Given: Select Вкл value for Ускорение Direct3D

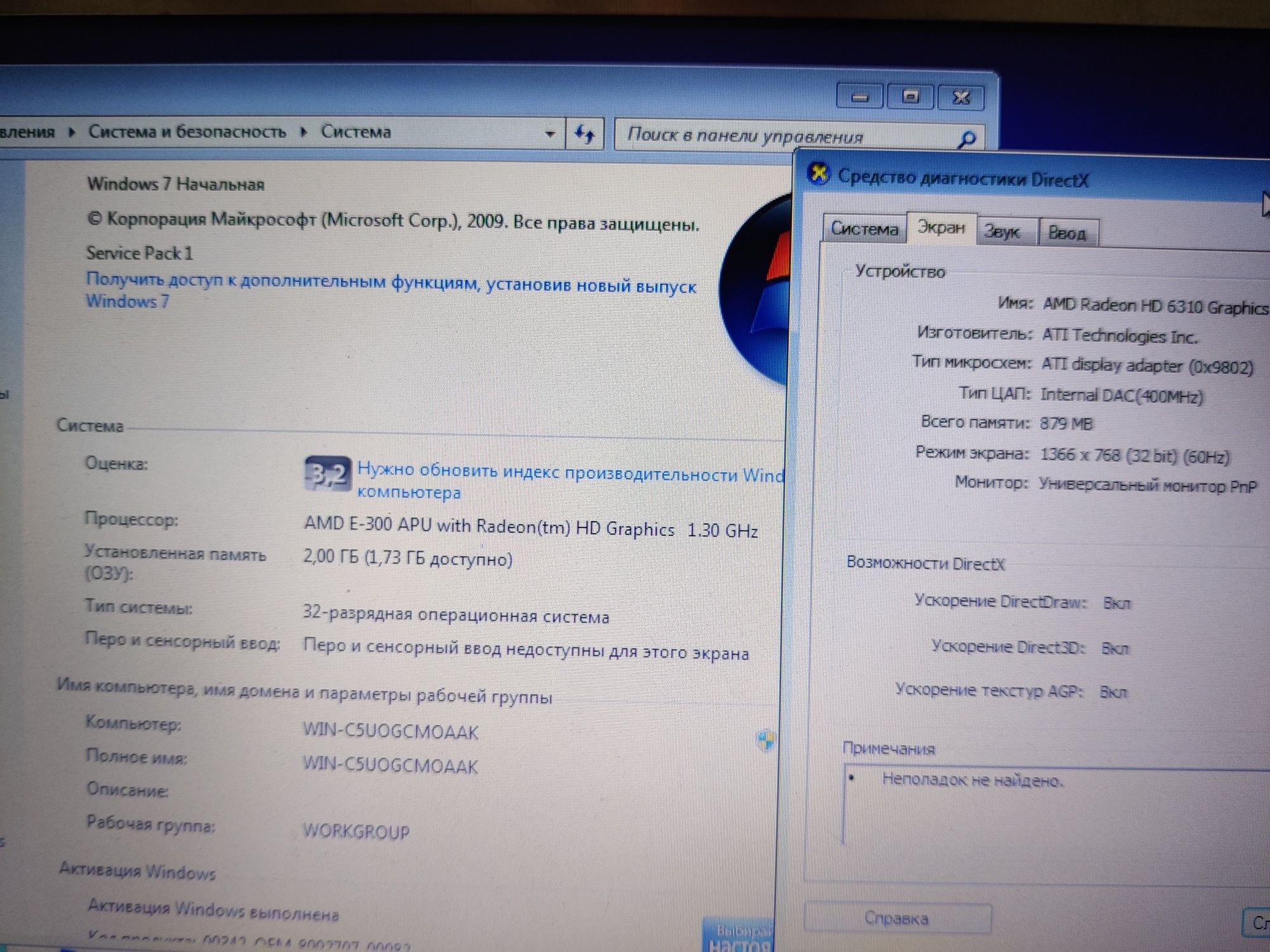Looking at the screenshot, I should point(1115,648).
